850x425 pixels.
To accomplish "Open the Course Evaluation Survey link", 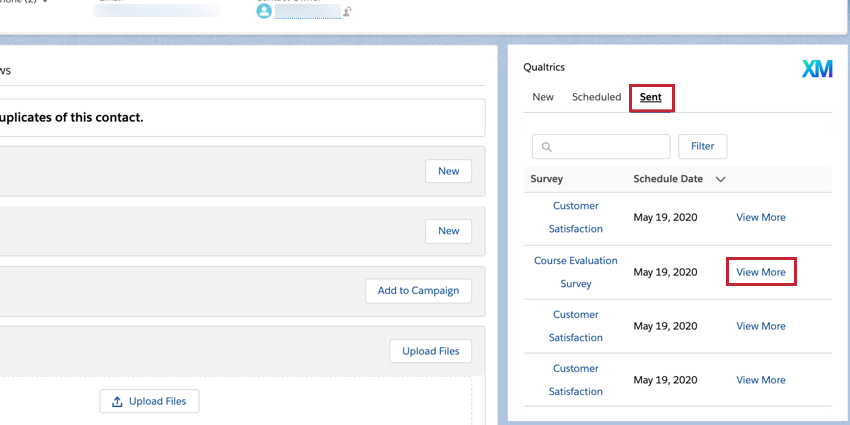I will [x=576, y=272].
